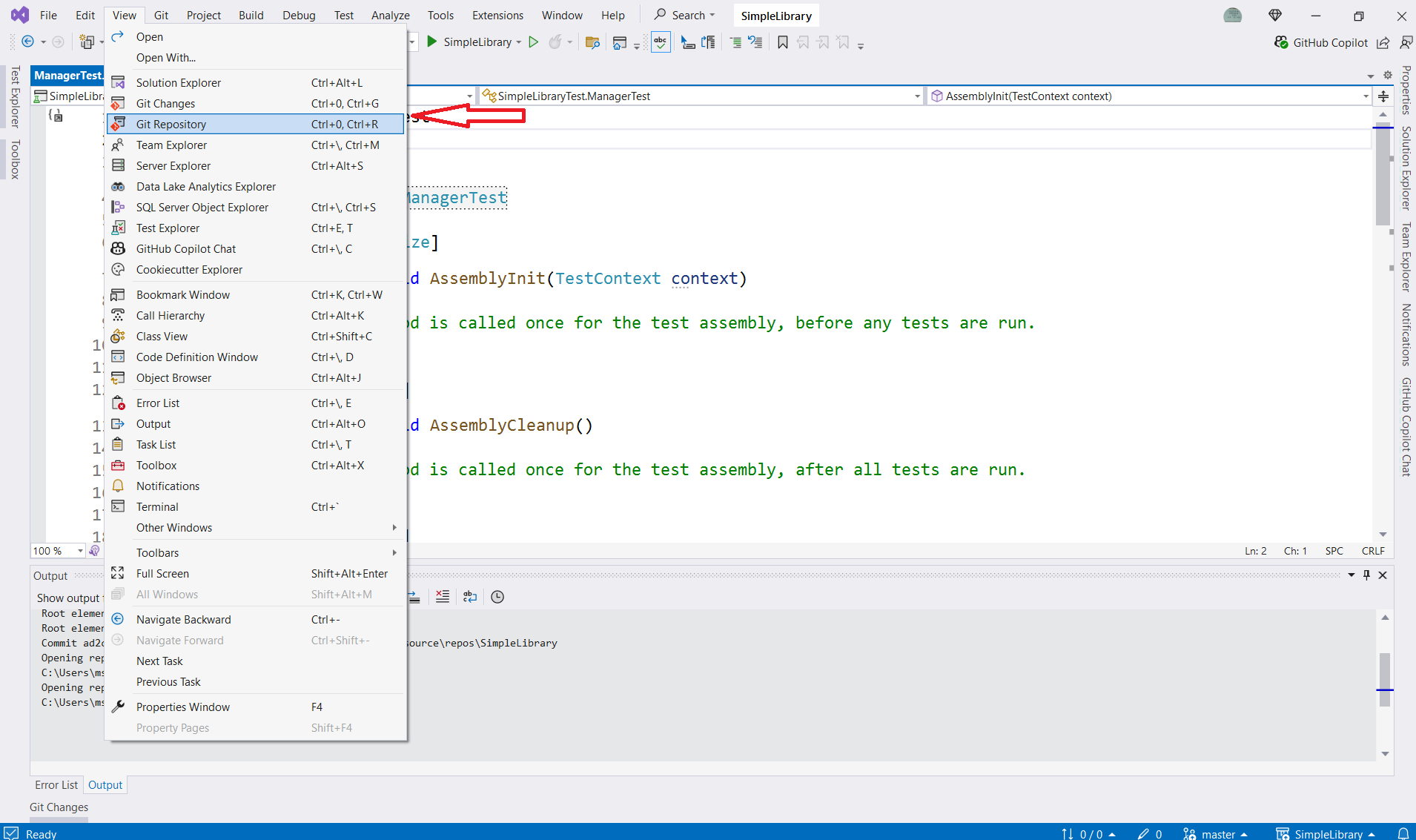The image size is (1416, 840).
Task: Click the notifications bell in status bar
Action: pyautogui.click(x=1403, y=833)
